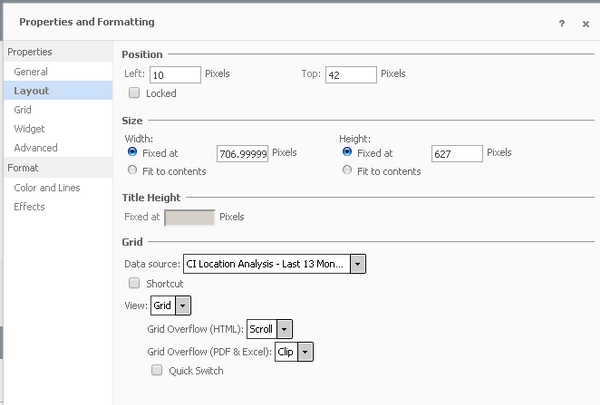
Task: Open the Widget properties section
Action: point(29,129)
